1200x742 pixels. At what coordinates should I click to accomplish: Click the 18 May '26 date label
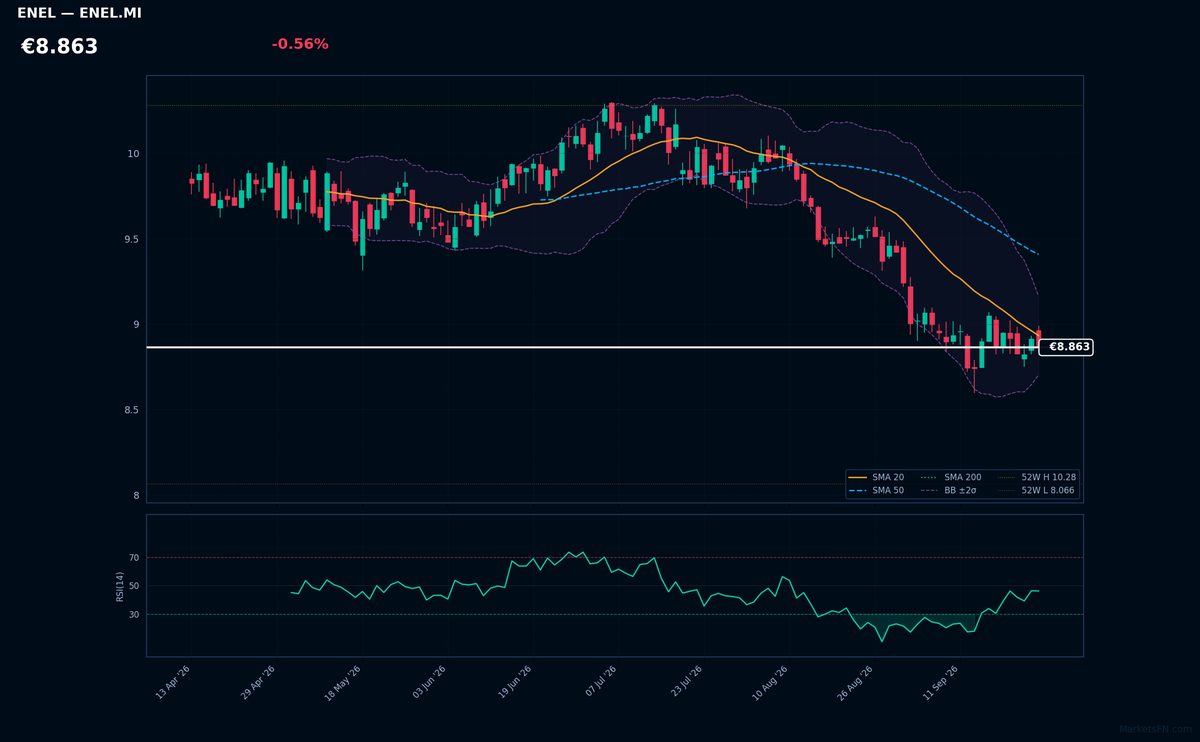(343, 682)
